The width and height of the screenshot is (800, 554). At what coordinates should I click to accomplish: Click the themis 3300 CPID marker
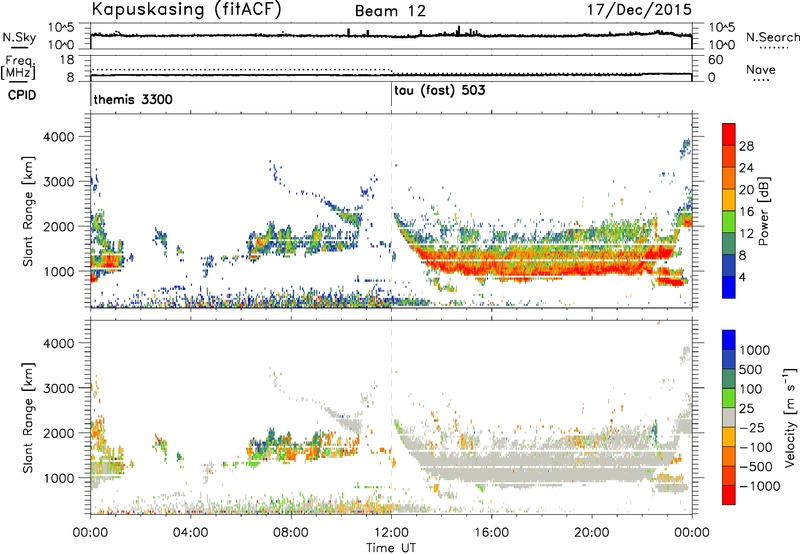coord(133,99)
